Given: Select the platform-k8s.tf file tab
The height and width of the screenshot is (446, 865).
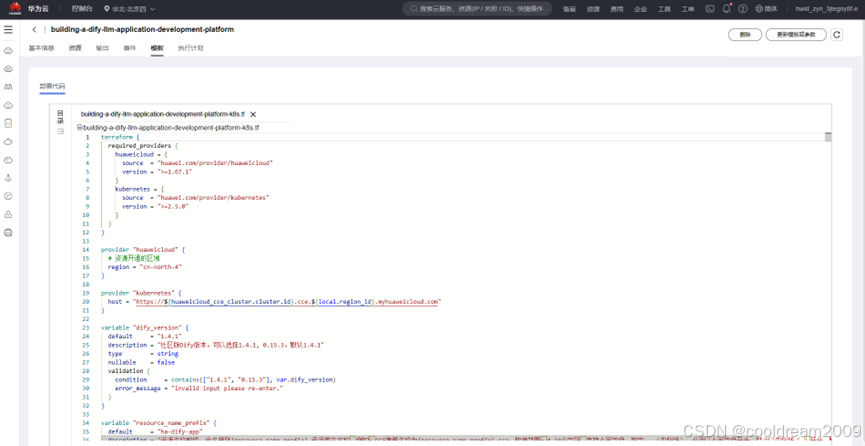Looking at the screenshot, I should [x=162, y=114].
